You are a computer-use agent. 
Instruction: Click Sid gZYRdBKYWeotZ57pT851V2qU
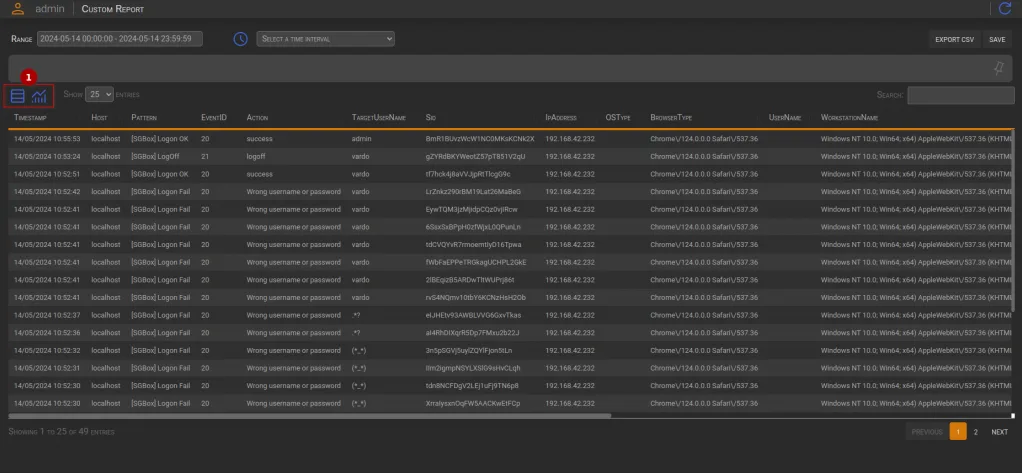(475, 156)
